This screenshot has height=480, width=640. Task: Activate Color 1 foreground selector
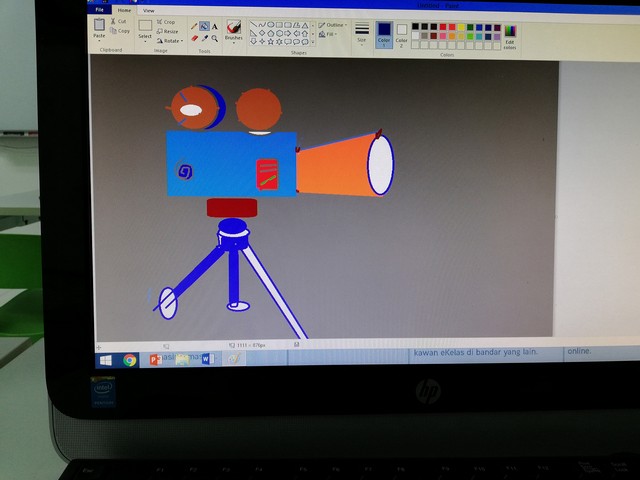click(384, 33)
